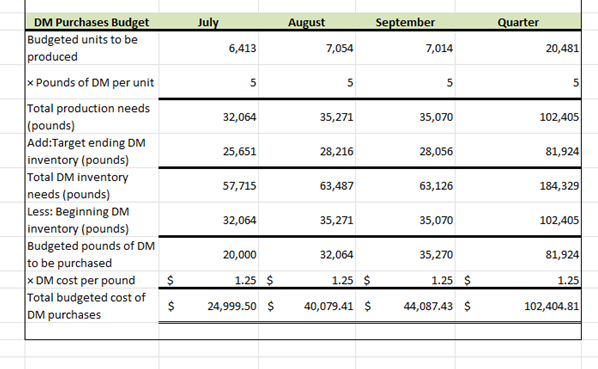
Task: Select July DM cost per pound 1.25
Action: [x=209, y=280]
